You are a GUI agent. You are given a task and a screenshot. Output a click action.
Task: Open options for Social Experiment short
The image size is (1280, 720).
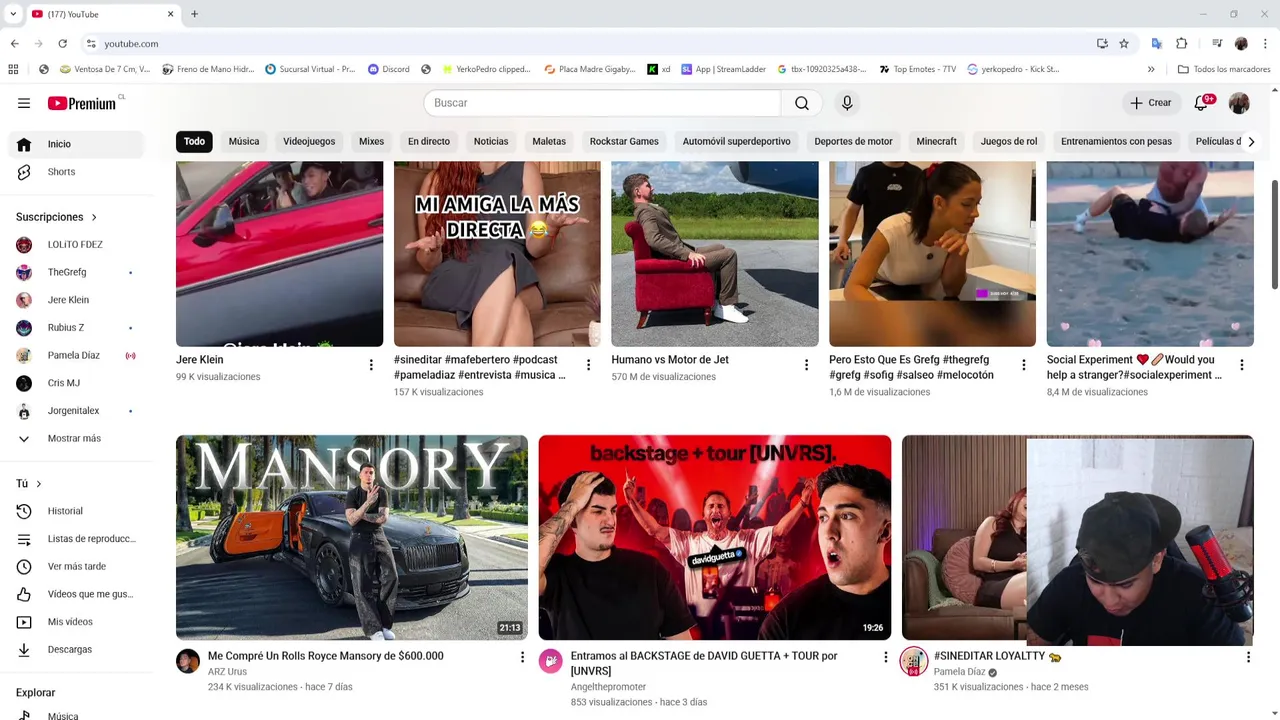pos(1241,365)
